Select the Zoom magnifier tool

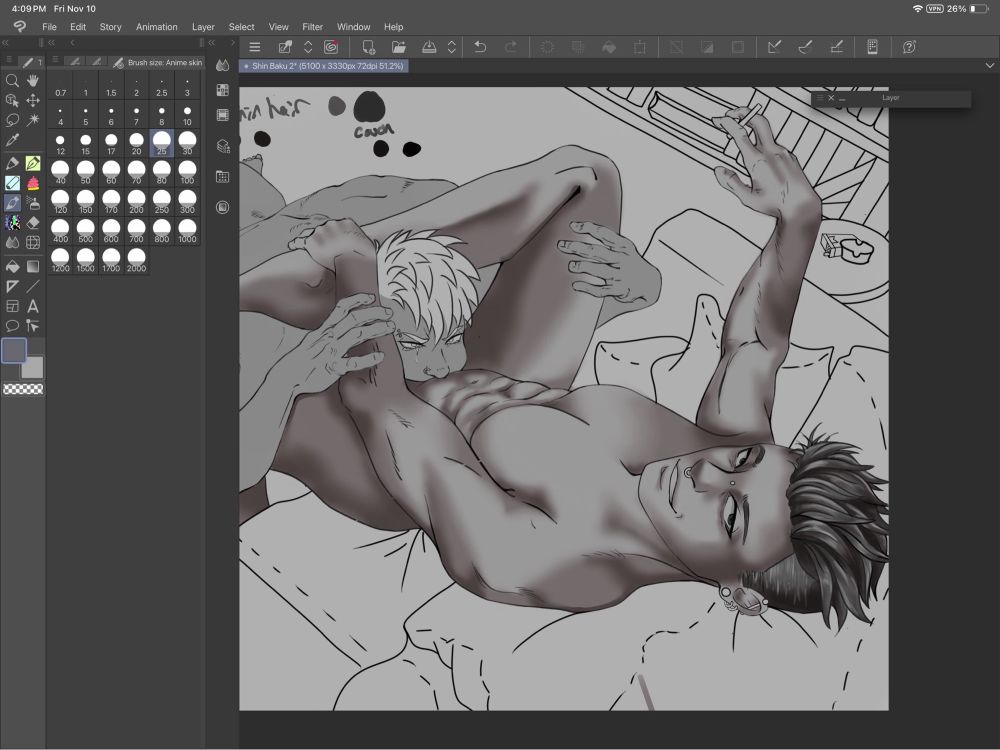12,81
